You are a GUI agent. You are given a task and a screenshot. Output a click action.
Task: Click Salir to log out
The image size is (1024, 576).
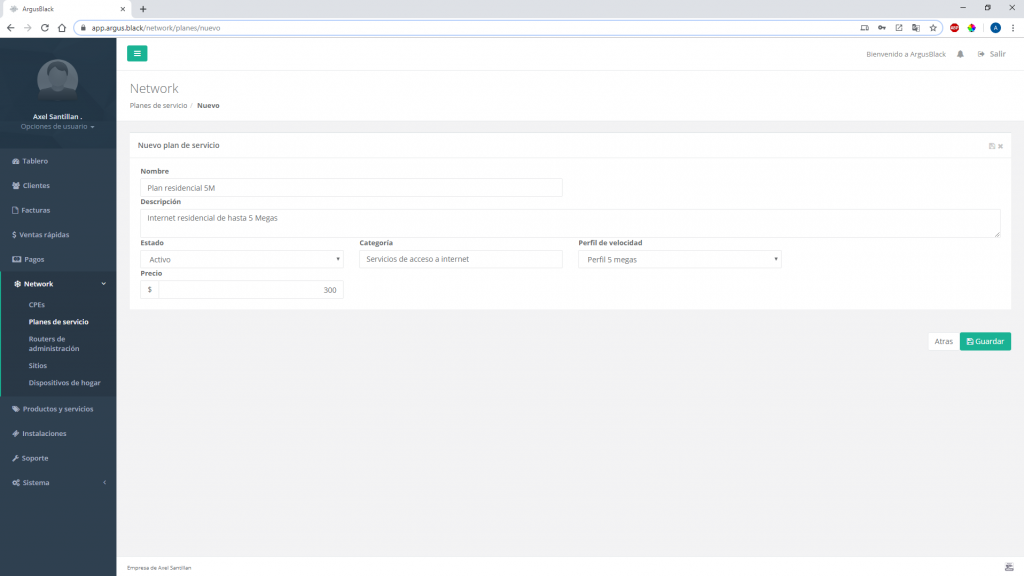click(x=991, y=54)
